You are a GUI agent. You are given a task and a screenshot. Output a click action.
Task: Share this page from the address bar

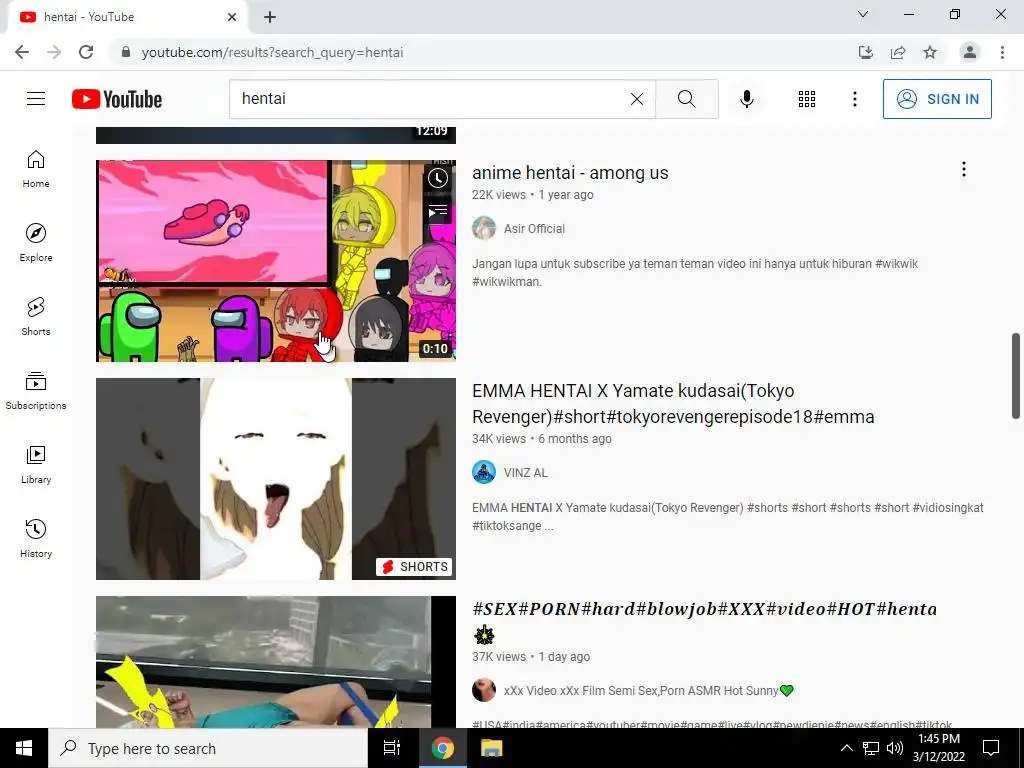(898, 52)
